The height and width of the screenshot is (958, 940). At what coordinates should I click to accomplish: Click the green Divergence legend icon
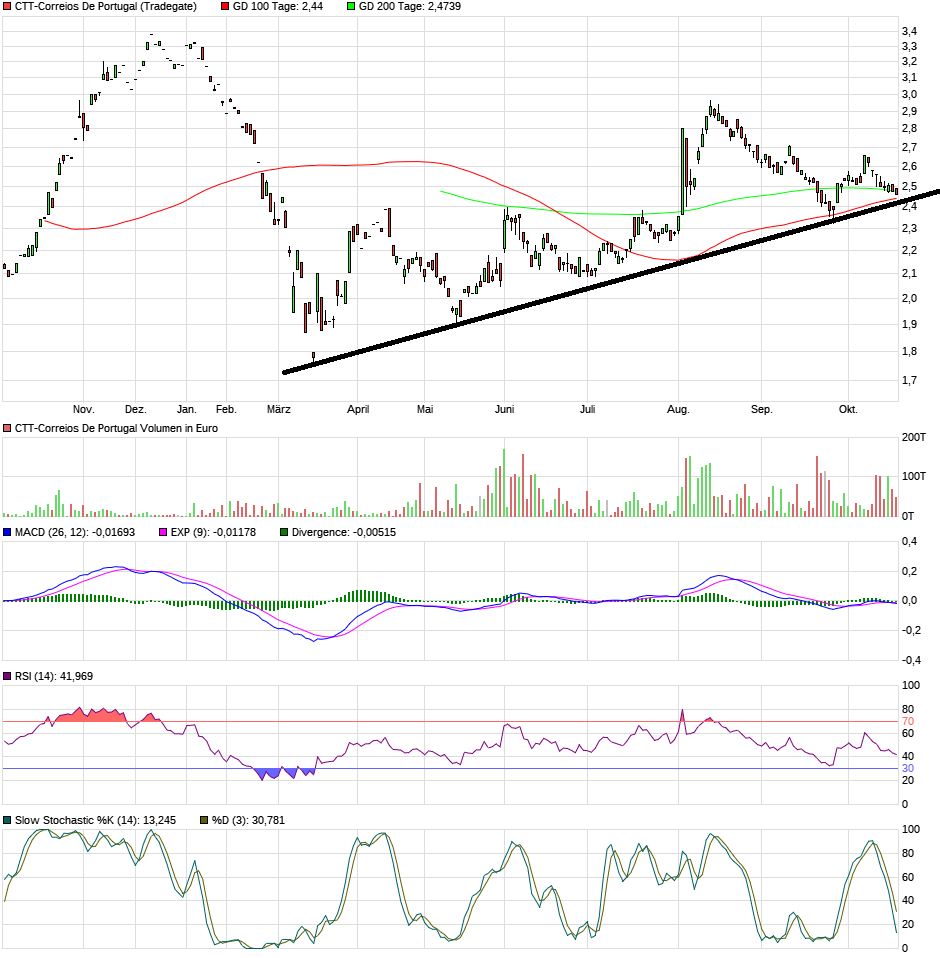[x=281, y=533]
